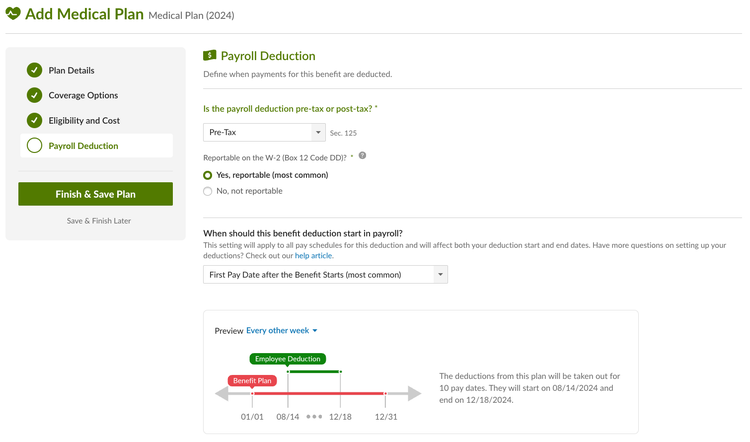The height and width of the screenshot is (442, 750).
Task: Click the empty circle icon beside Payroll Deduction step
Action: 34,145
